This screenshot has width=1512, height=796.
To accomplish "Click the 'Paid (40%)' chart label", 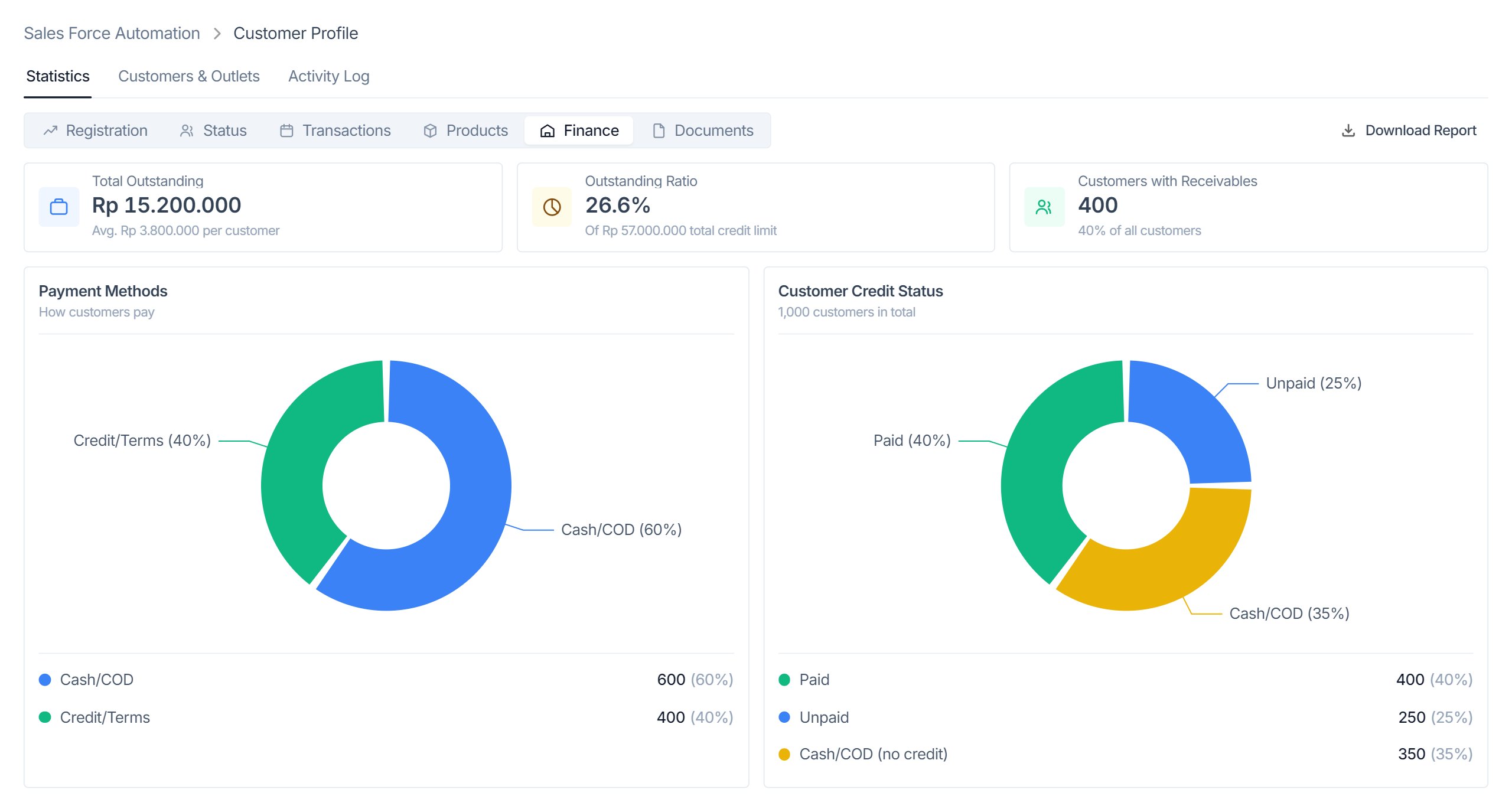I will coord(912,441).
